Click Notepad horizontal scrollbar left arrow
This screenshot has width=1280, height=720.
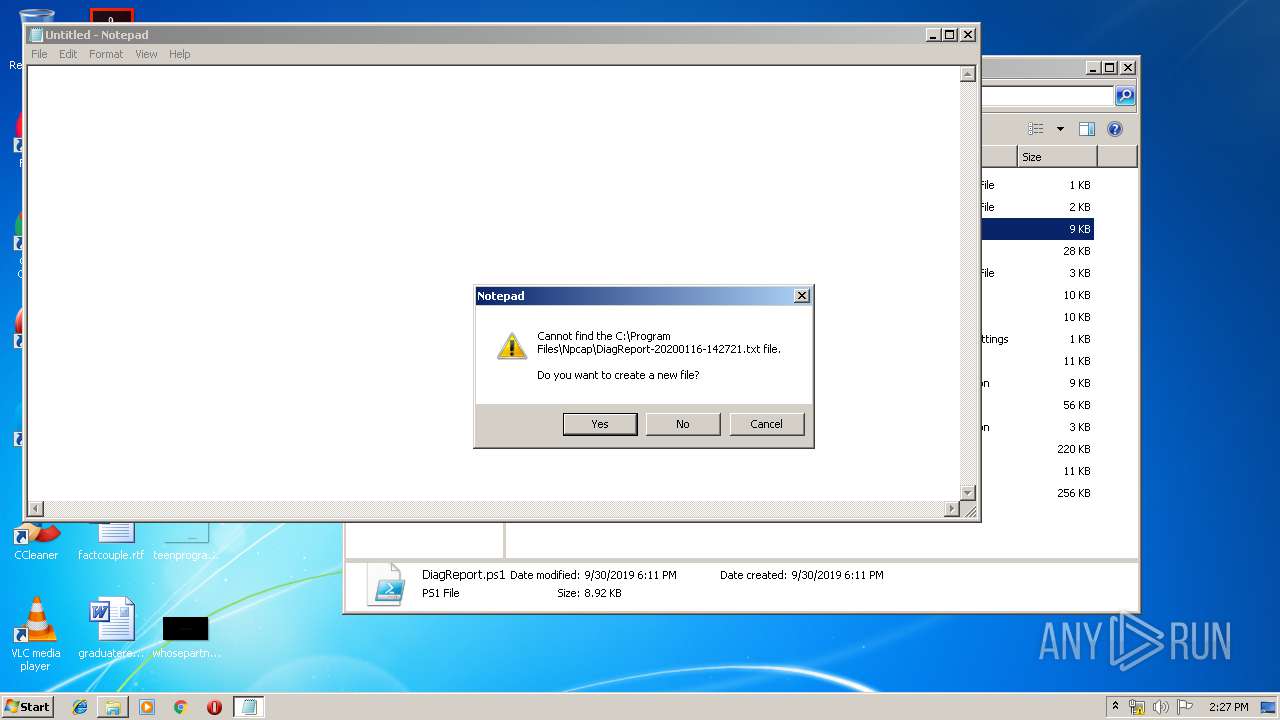click(36, 509)
